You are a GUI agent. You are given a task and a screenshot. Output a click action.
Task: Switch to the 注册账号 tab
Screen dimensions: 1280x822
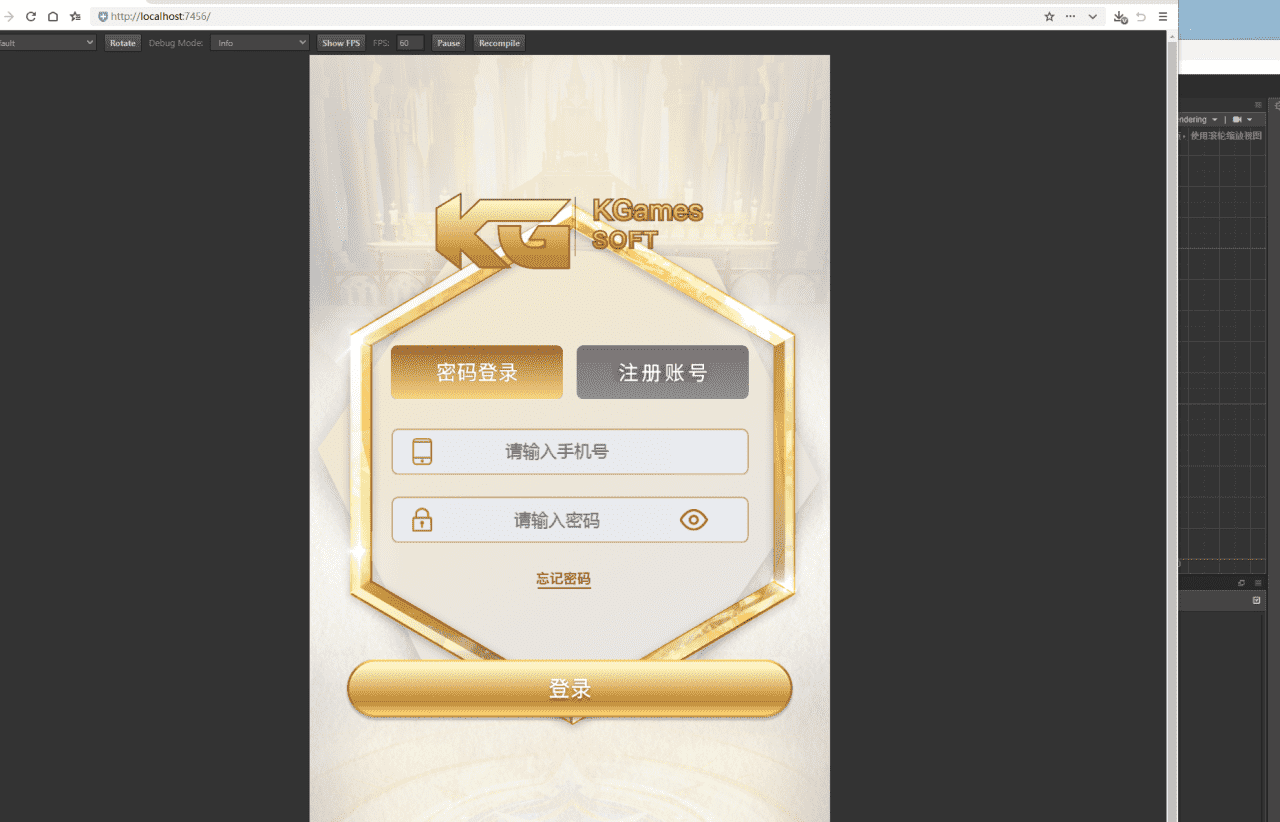point(662,372)
